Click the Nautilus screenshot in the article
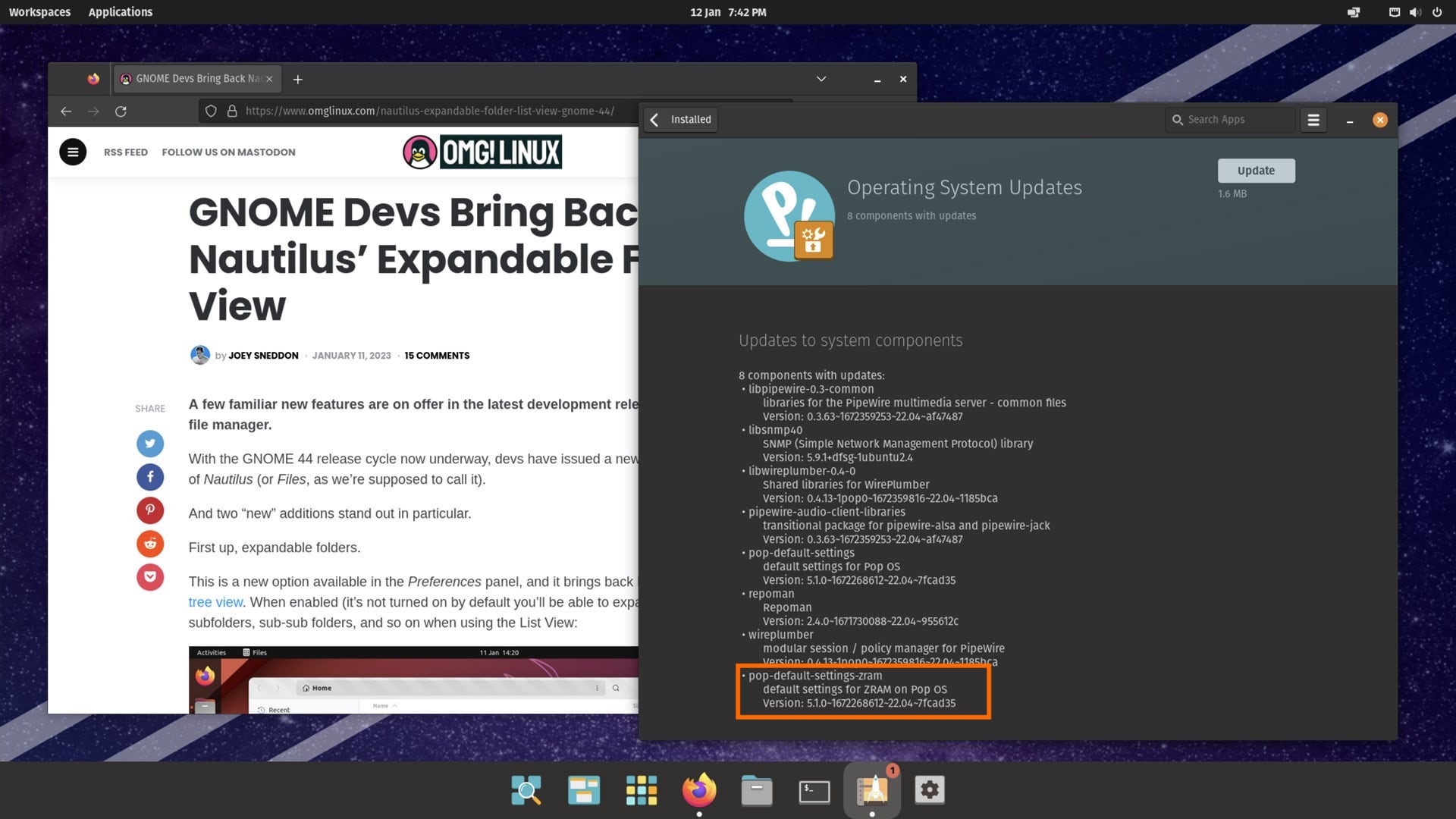Screen dimensions: 1456x819 413,679
